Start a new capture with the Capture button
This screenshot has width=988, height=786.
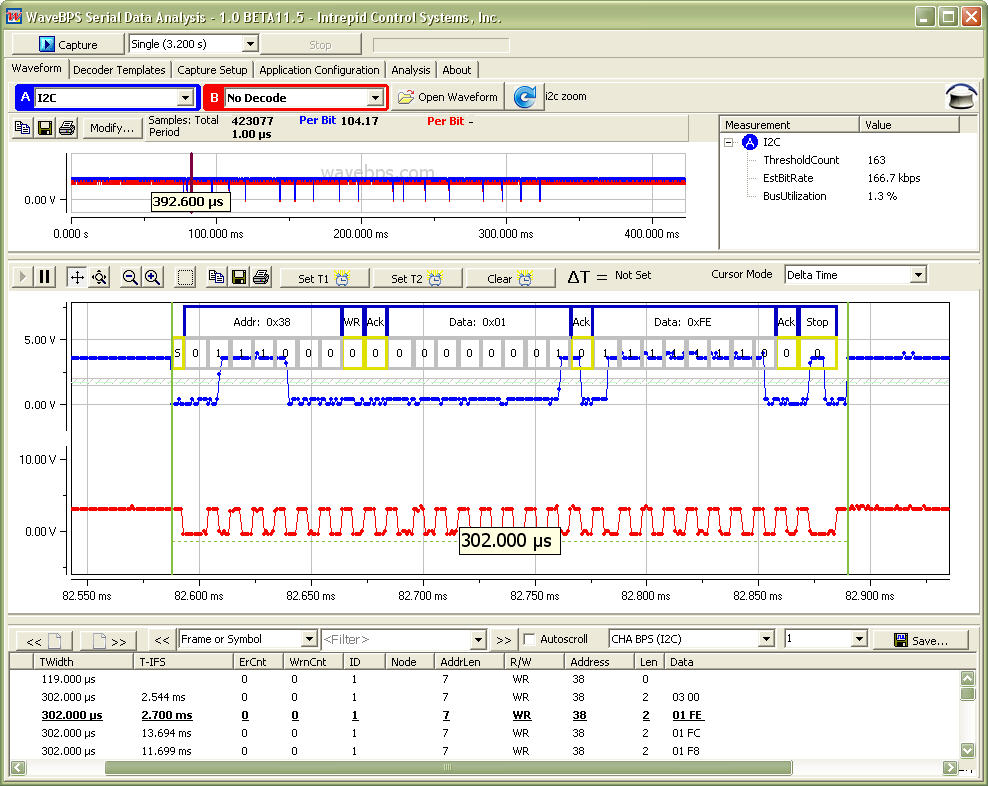[x=68, y=44]
